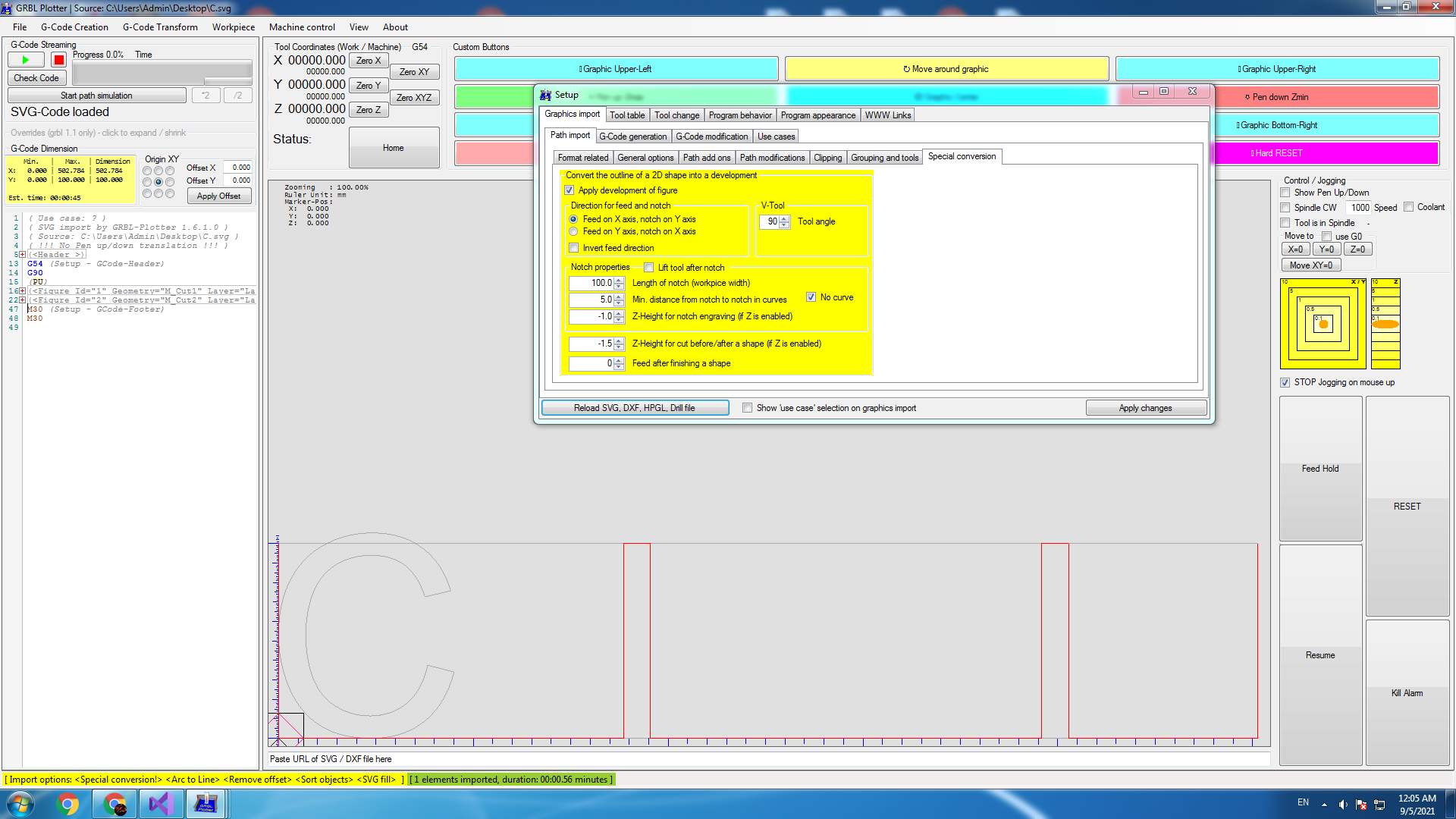Open the Visual Studio taskbar icon
Screen dimensions: 1456x819
tap(161, 803)
